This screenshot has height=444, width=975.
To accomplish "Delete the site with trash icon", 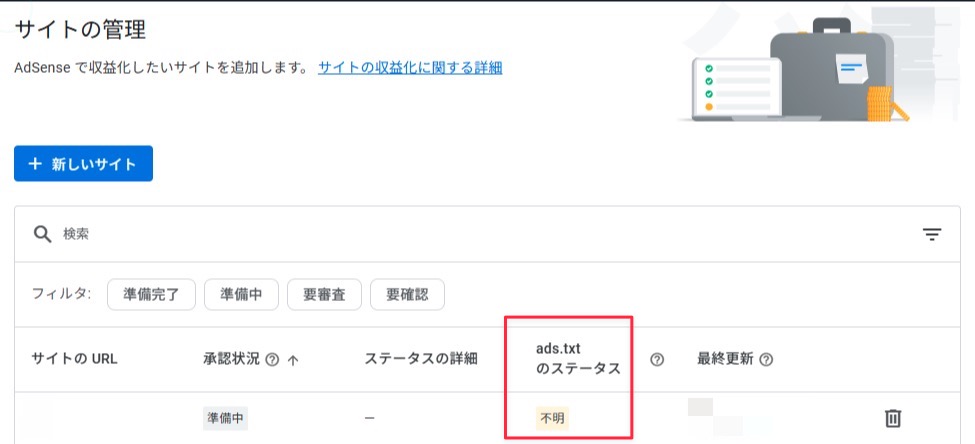I will point(893,418).
